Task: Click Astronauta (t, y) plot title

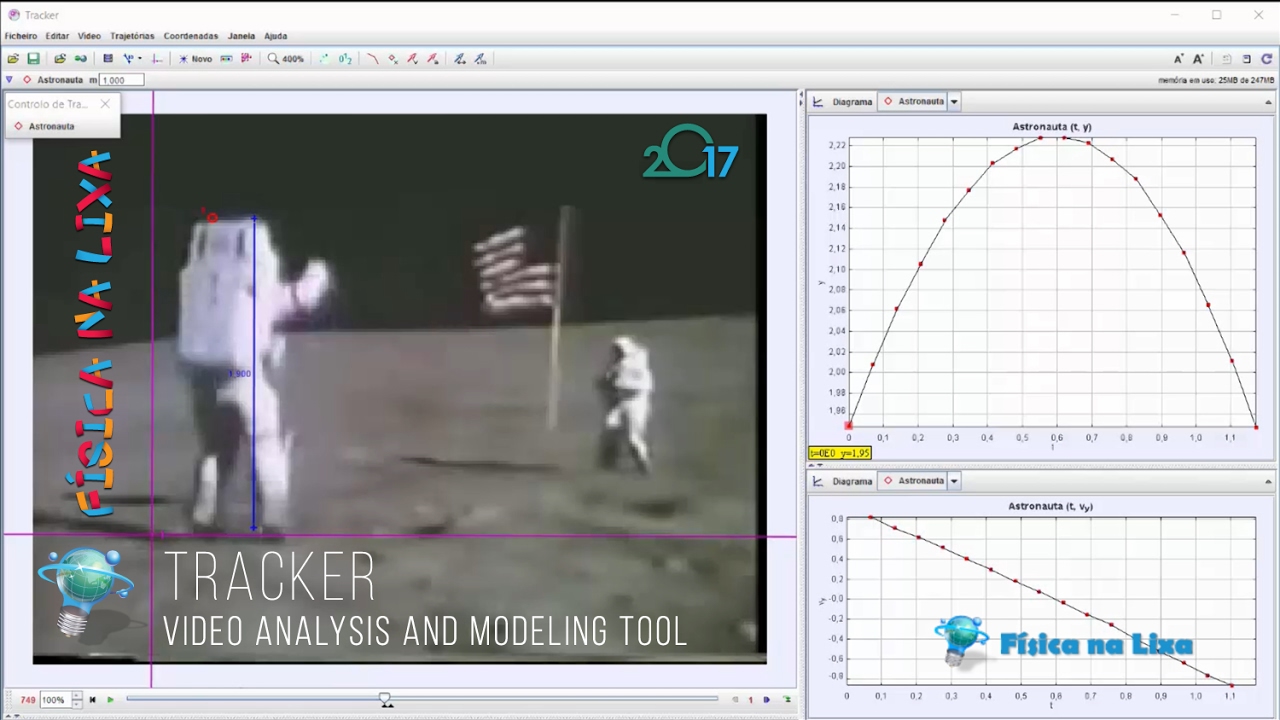Action: [1052, 127]
